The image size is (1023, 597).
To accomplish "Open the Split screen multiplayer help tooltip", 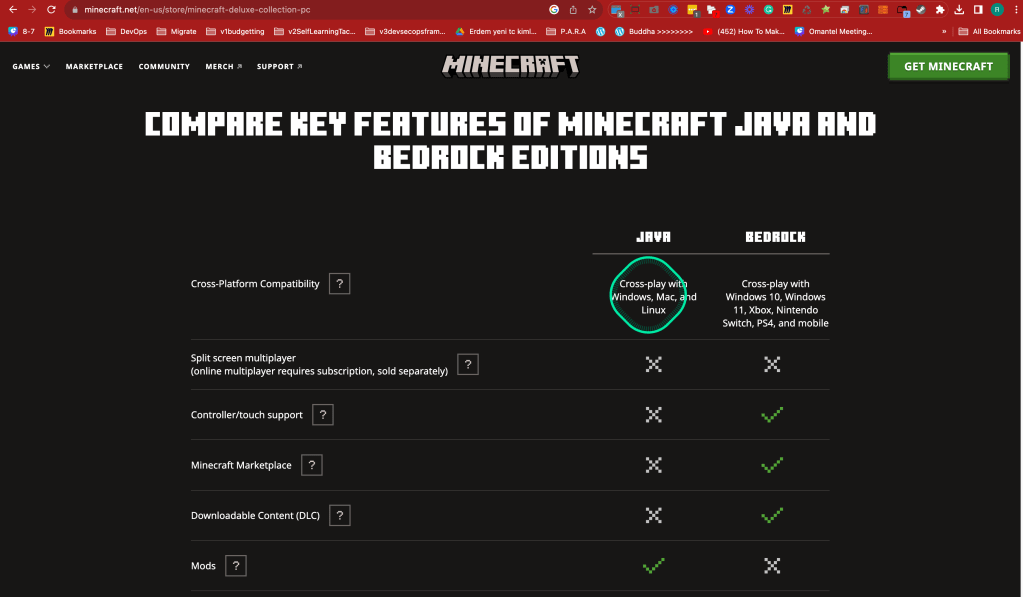I will [468, 364].
